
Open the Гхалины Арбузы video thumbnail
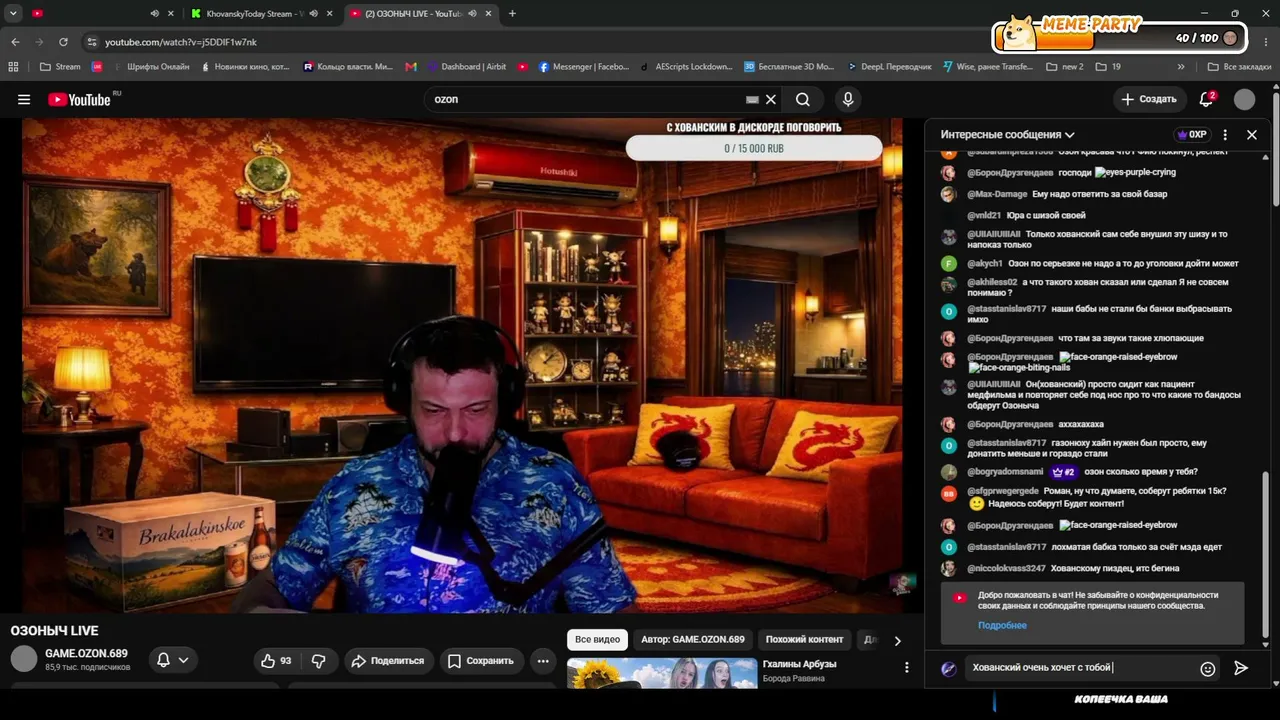pos(662,673)
